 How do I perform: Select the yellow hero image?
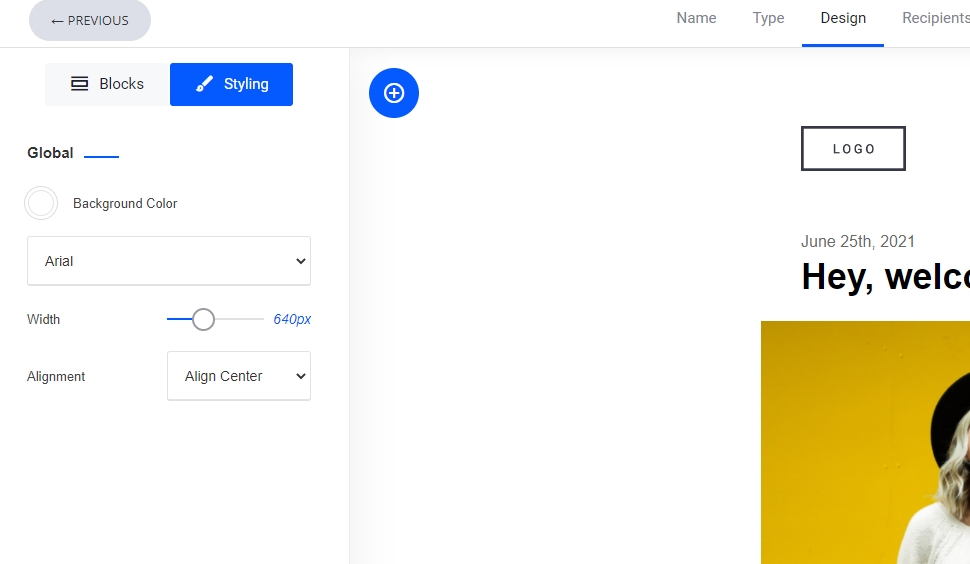coord(865,442)
